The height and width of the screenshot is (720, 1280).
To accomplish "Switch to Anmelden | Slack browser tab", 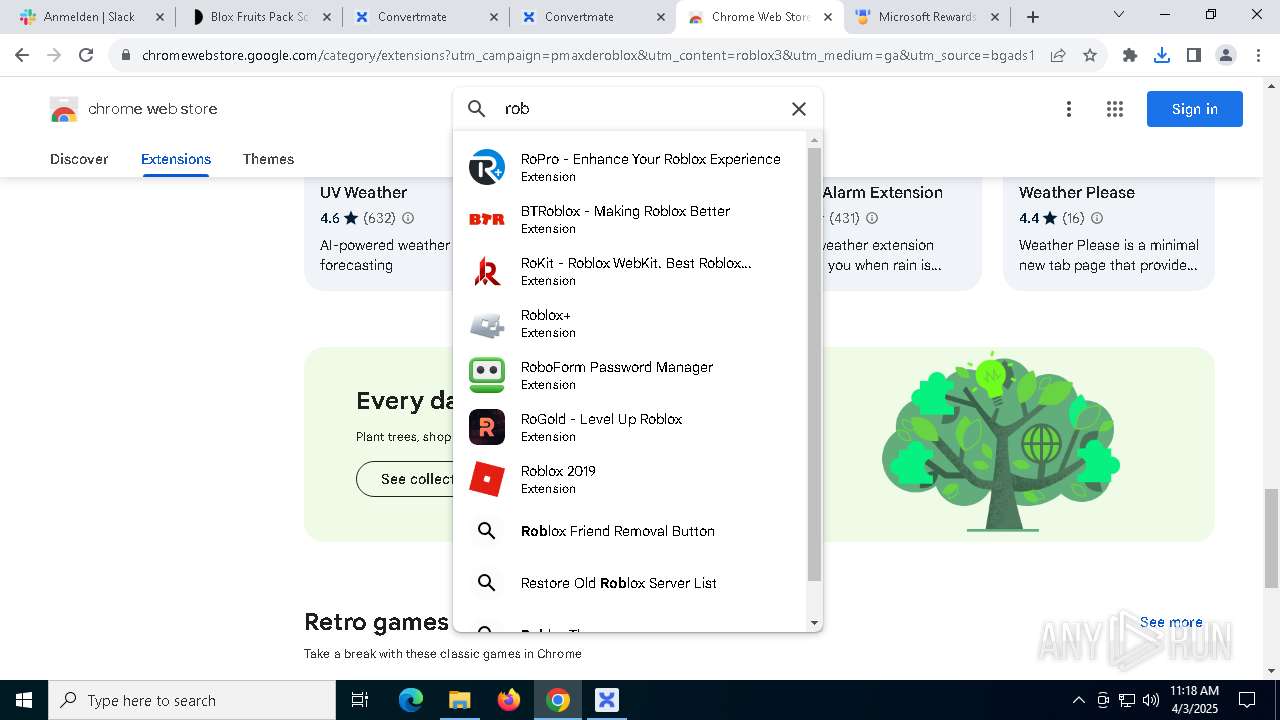I will click(90, 17).
